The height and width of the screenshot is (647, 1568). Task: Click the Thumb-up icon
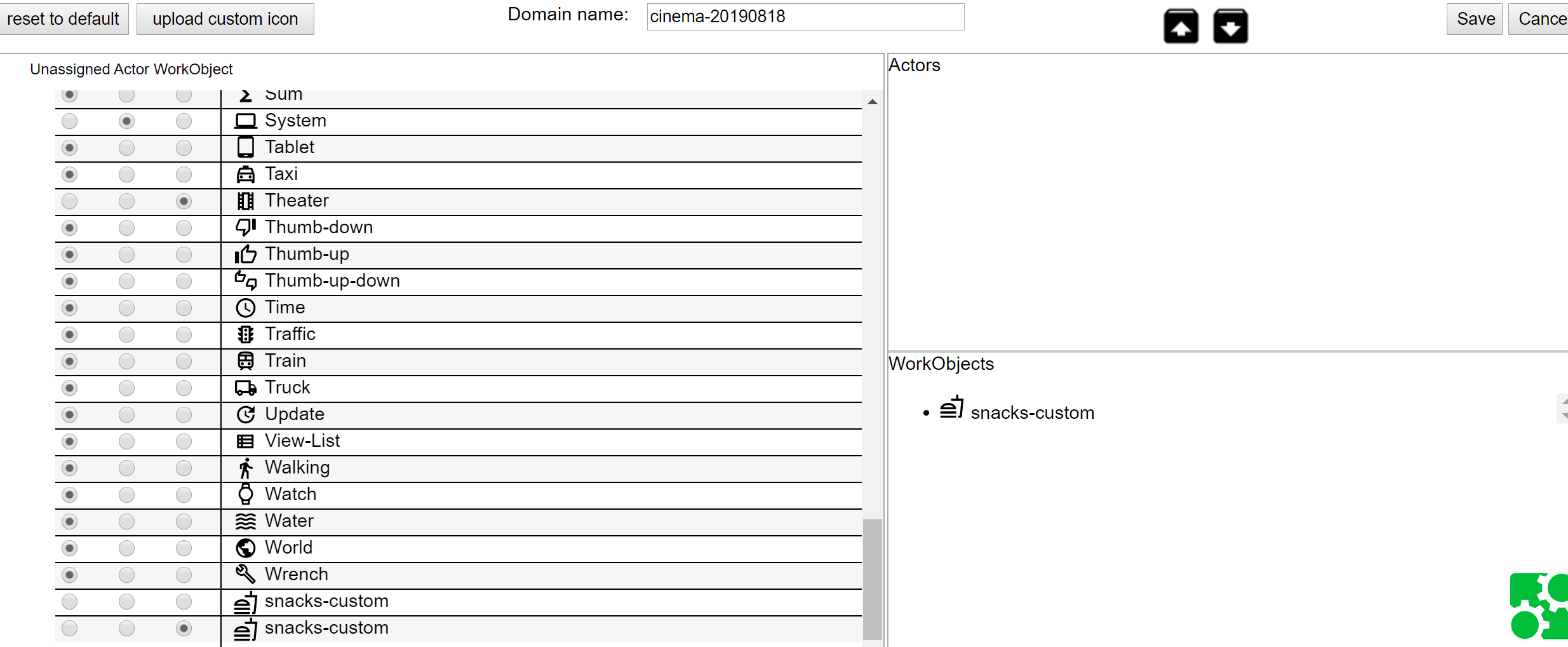click(x=245, y=254)
